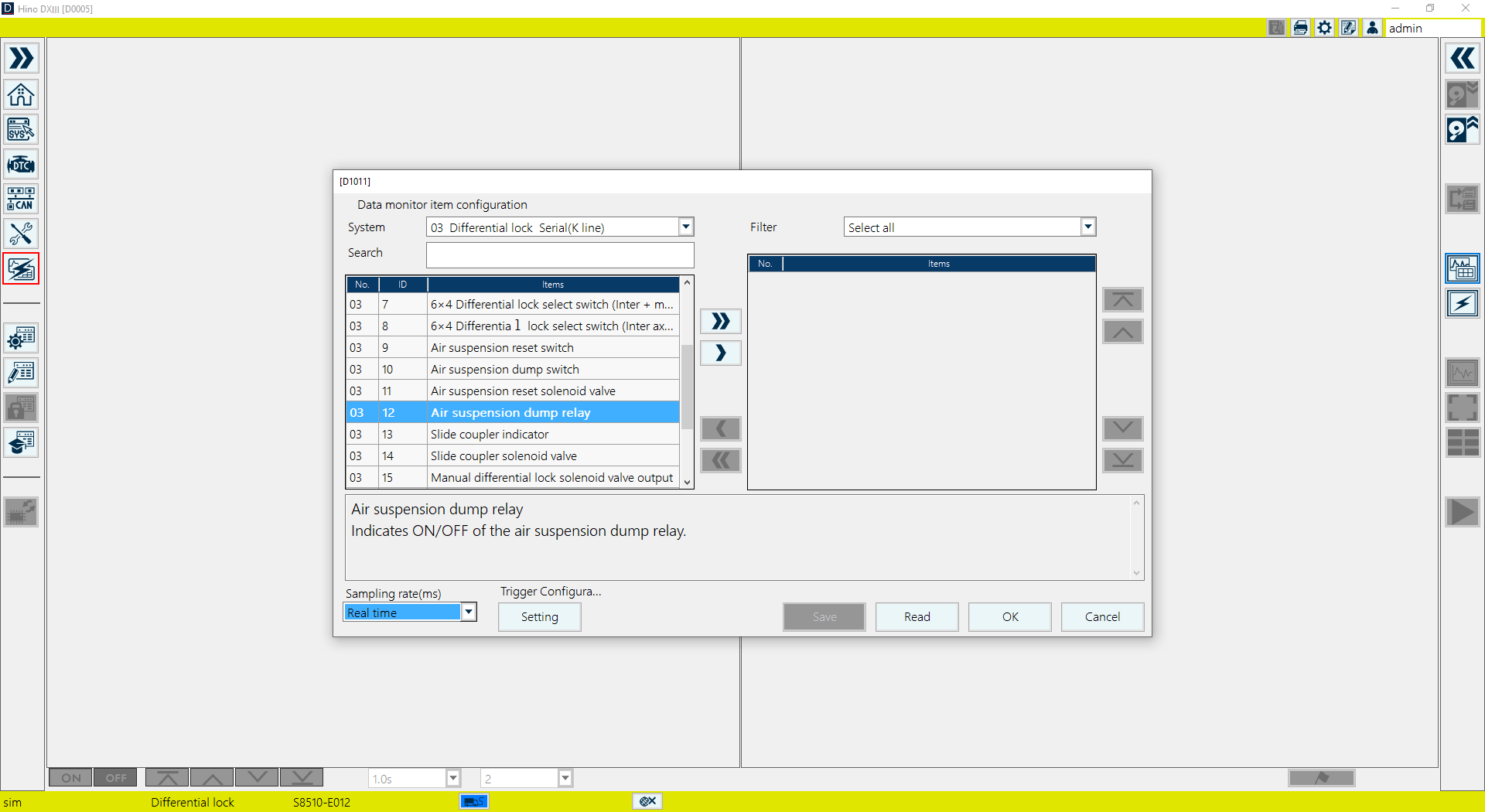Open the CAN communication icon

point(21,199)
